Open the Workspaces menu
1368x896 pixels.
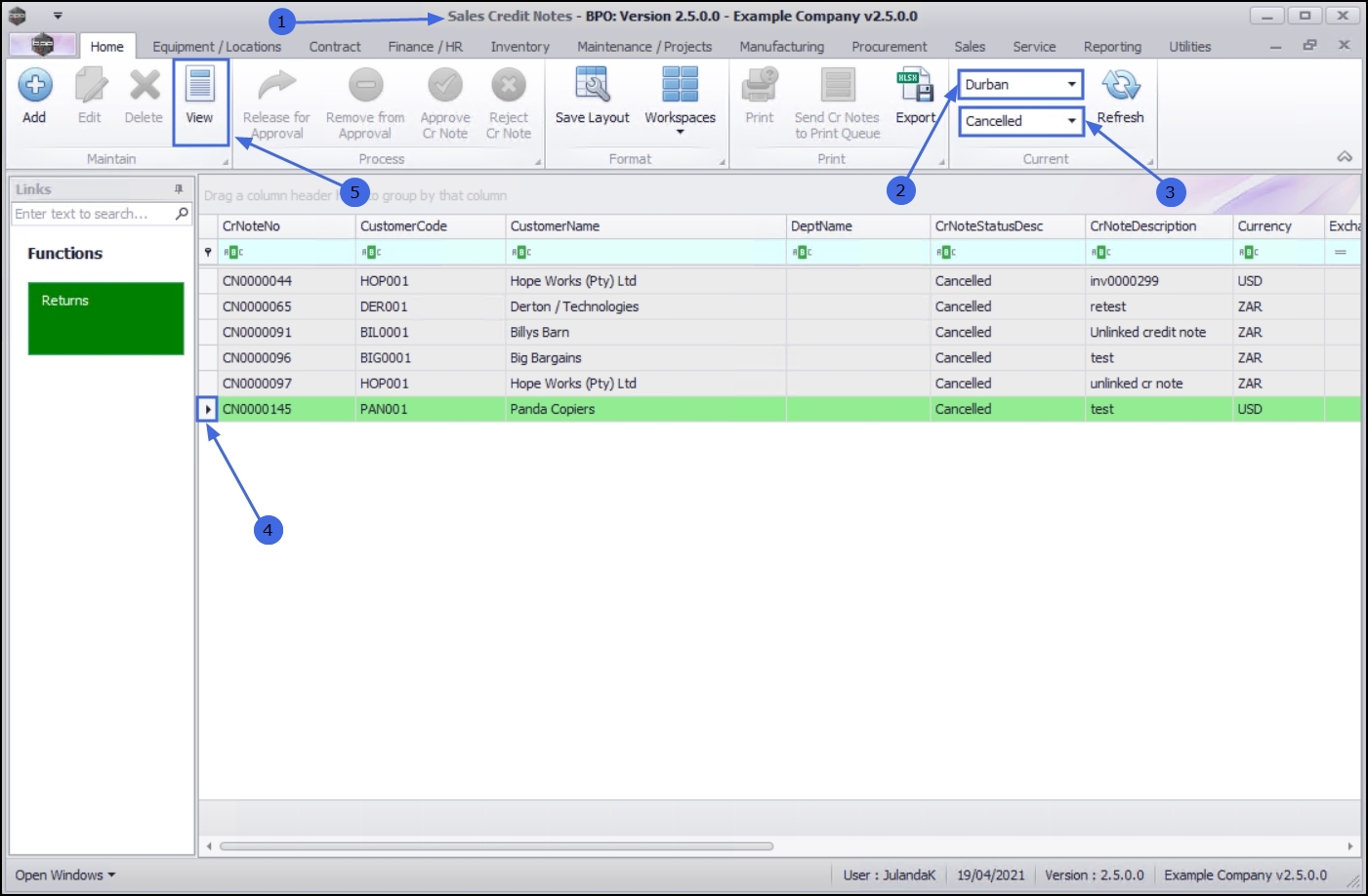click(x=681, y=100)
